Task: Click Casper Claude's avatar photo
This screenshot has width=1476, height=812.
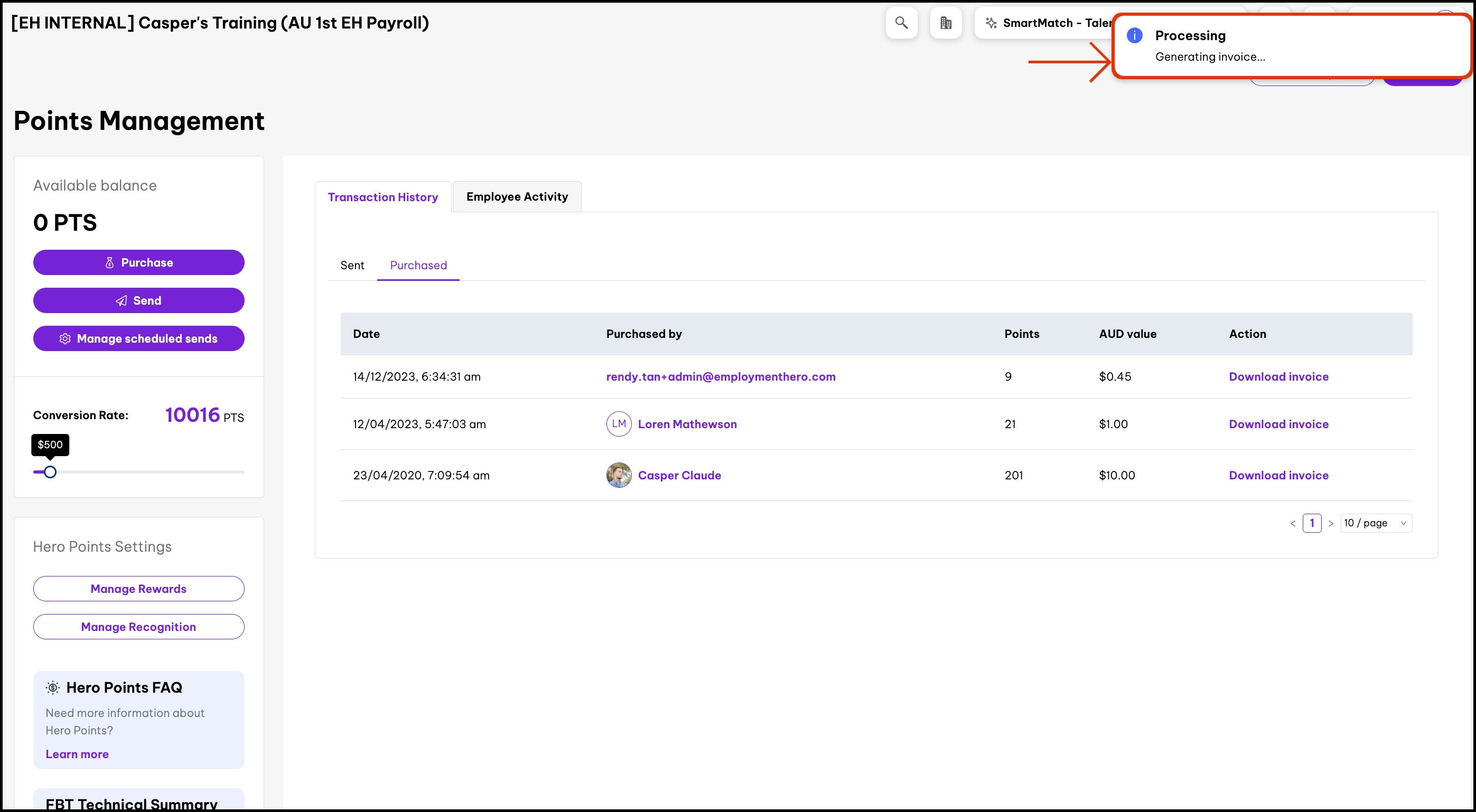Action: coord(619,475)
